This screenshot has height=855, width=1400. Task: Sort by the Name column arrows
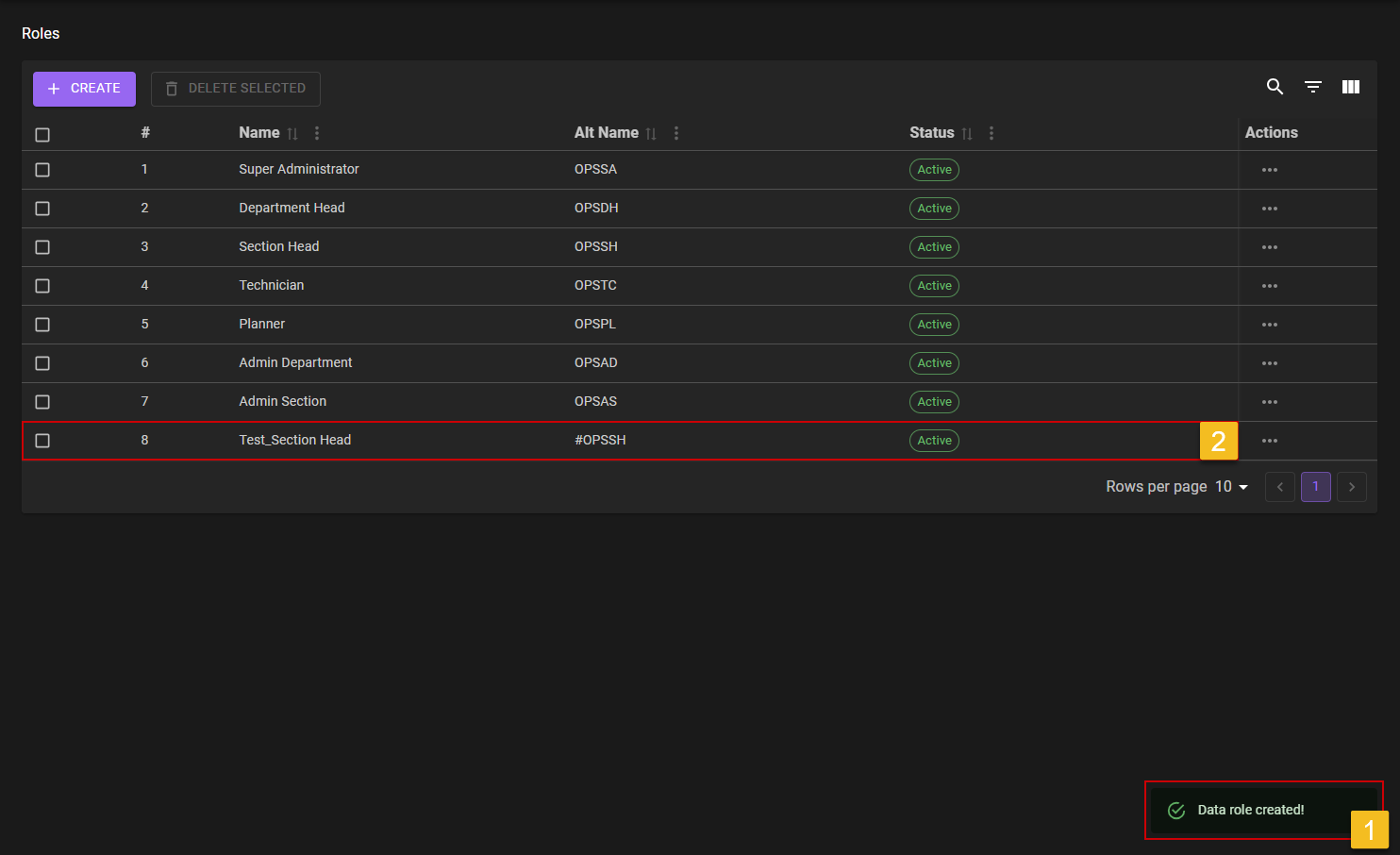pyautogui.click(x=292, y=134)
